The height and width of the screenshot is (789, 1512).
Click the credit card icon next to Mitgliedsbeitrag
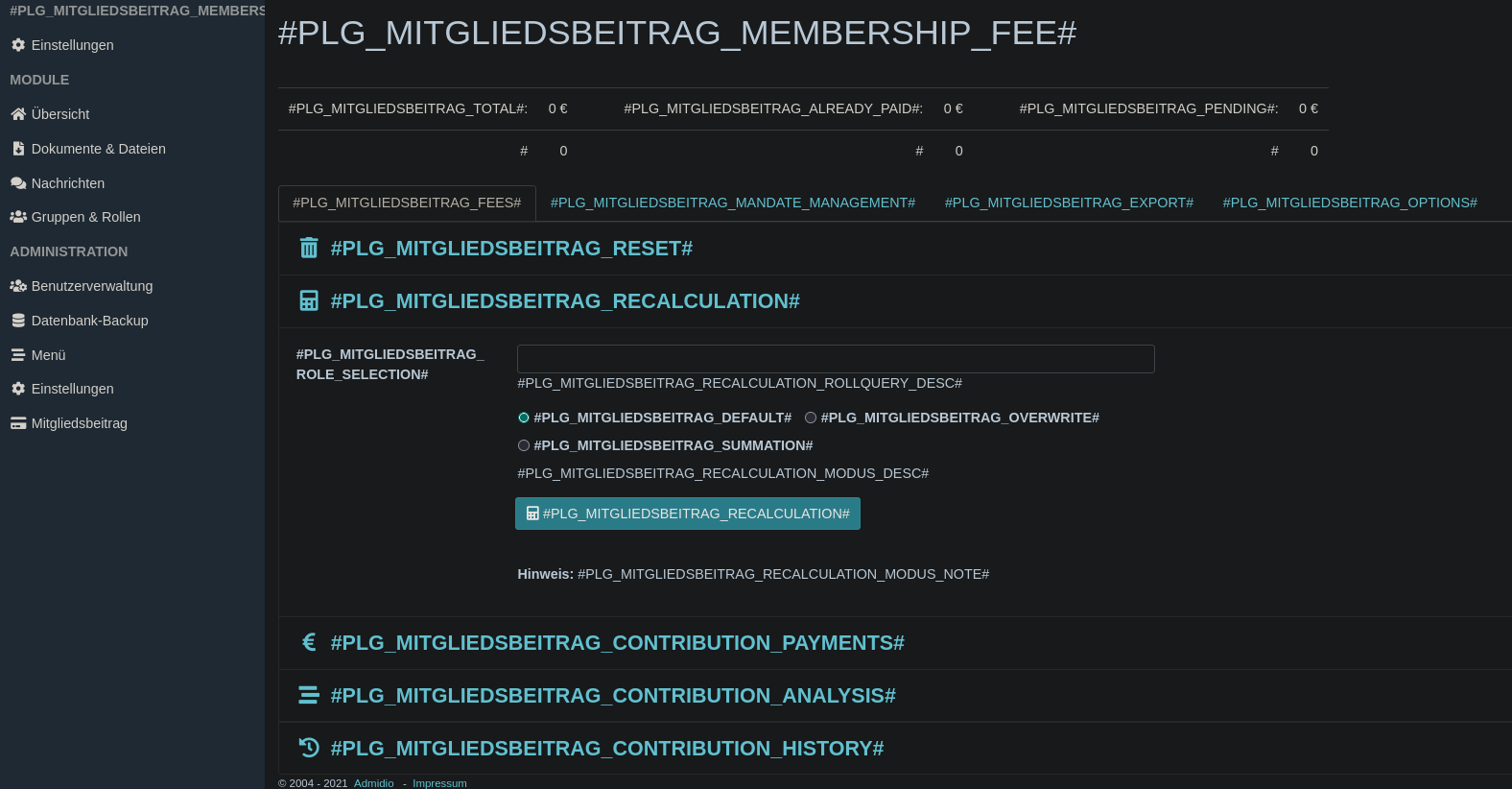click(18, 423)
